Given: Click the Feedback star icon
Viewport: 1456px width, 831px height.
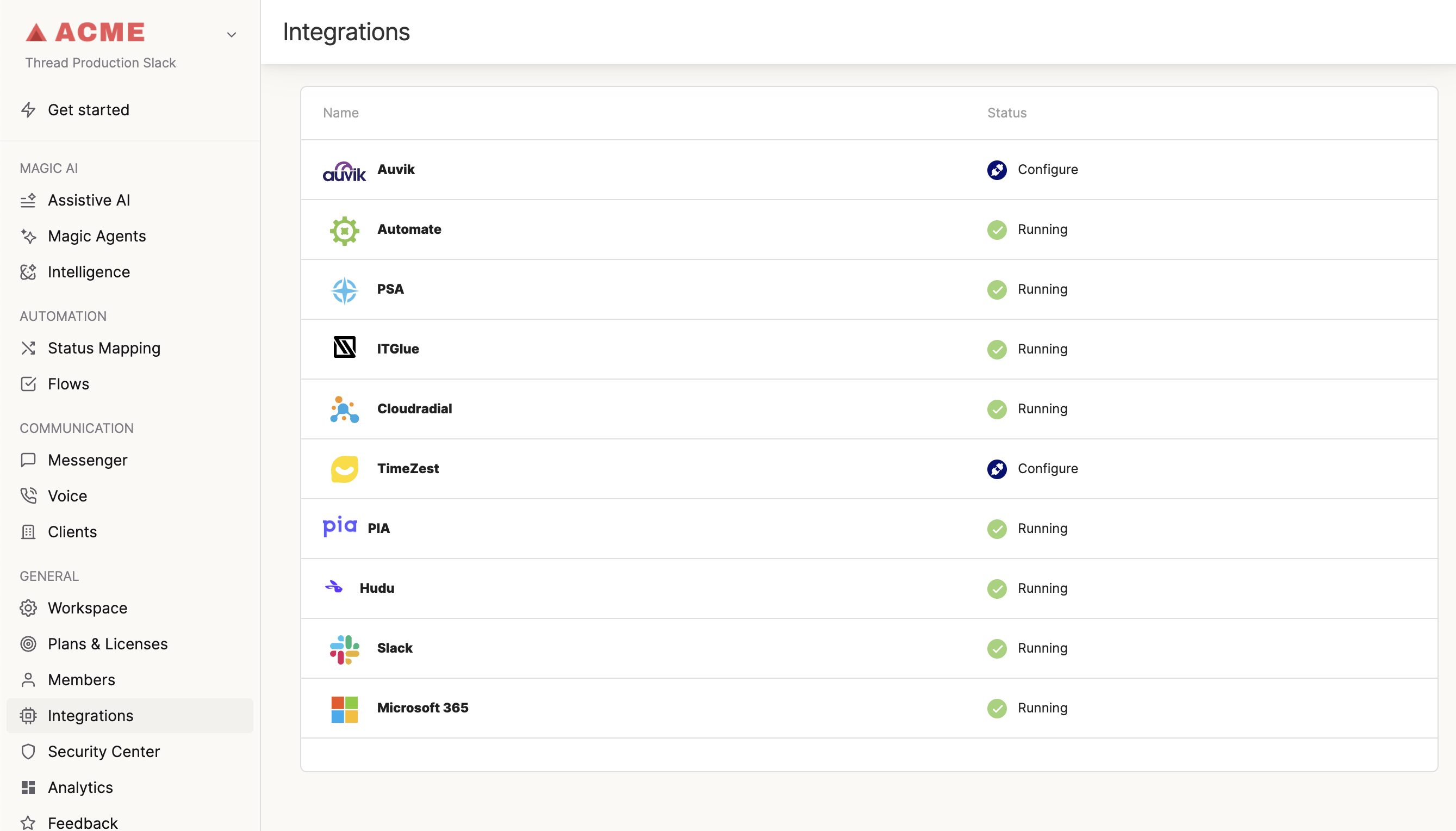Looking at the screenshot, I should pos(28,823).
